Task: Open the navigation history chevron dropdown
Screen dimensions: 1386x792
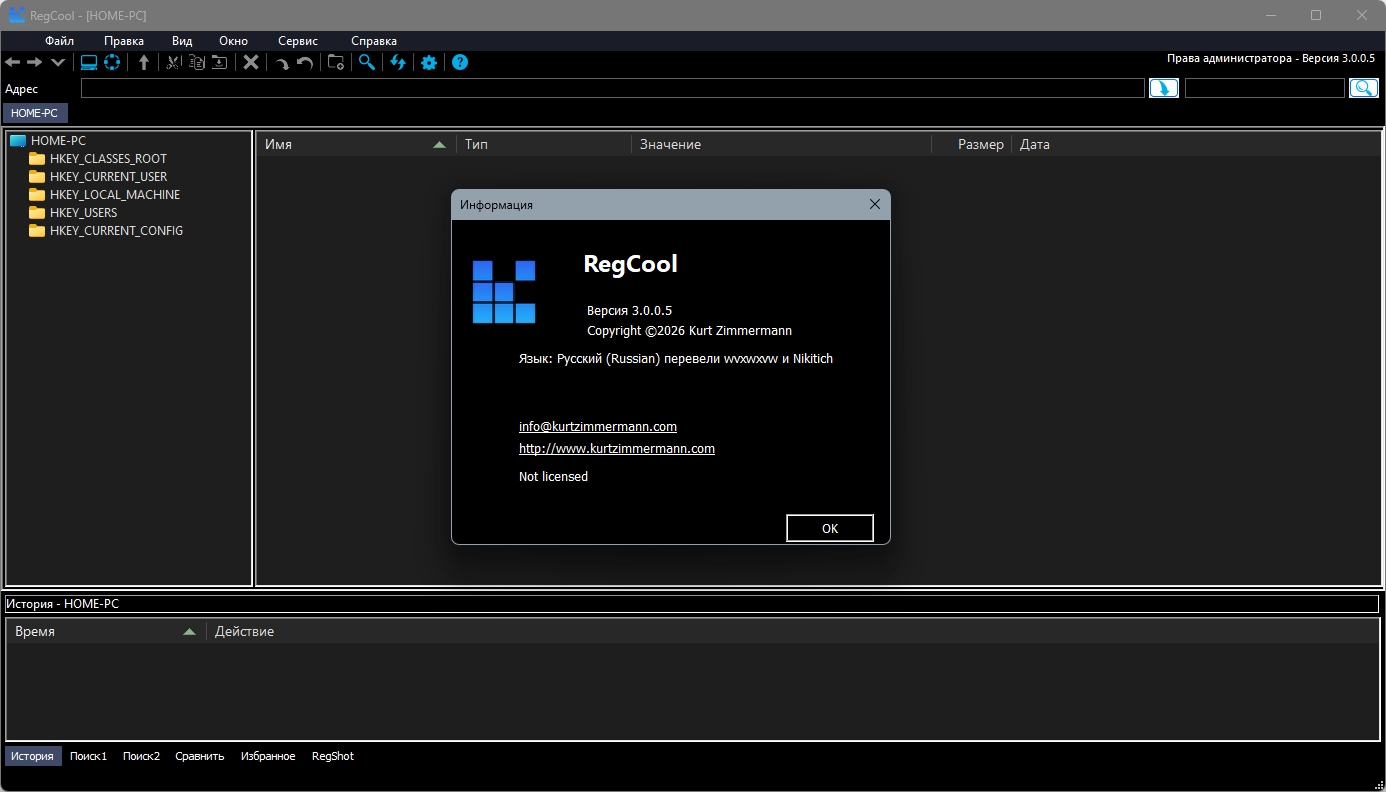Action: pyautogui.click(x=58, y=62)
